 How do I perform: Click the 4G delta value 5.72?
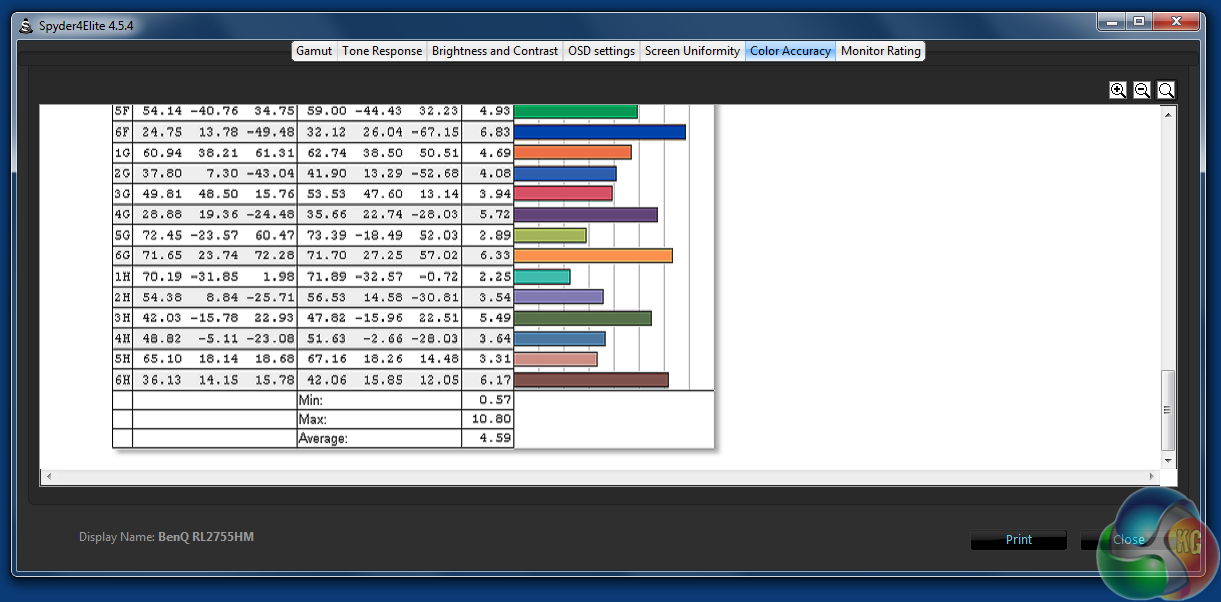(x=495, y=215)
